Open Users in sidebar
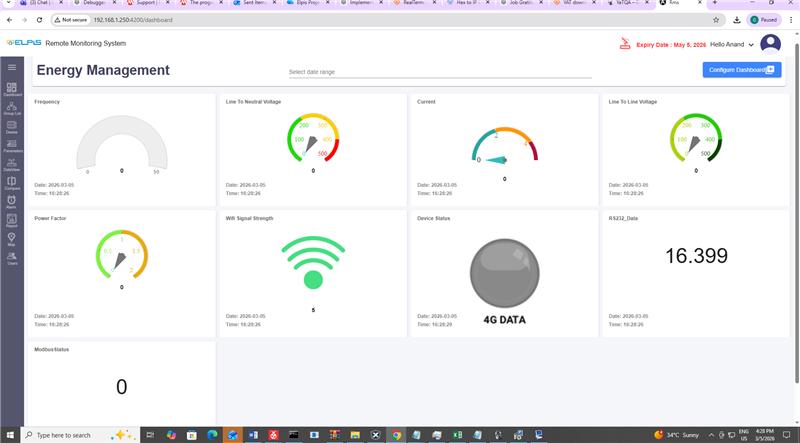The height and width of the screenshot is (443, 800). [x=11, y=257]
